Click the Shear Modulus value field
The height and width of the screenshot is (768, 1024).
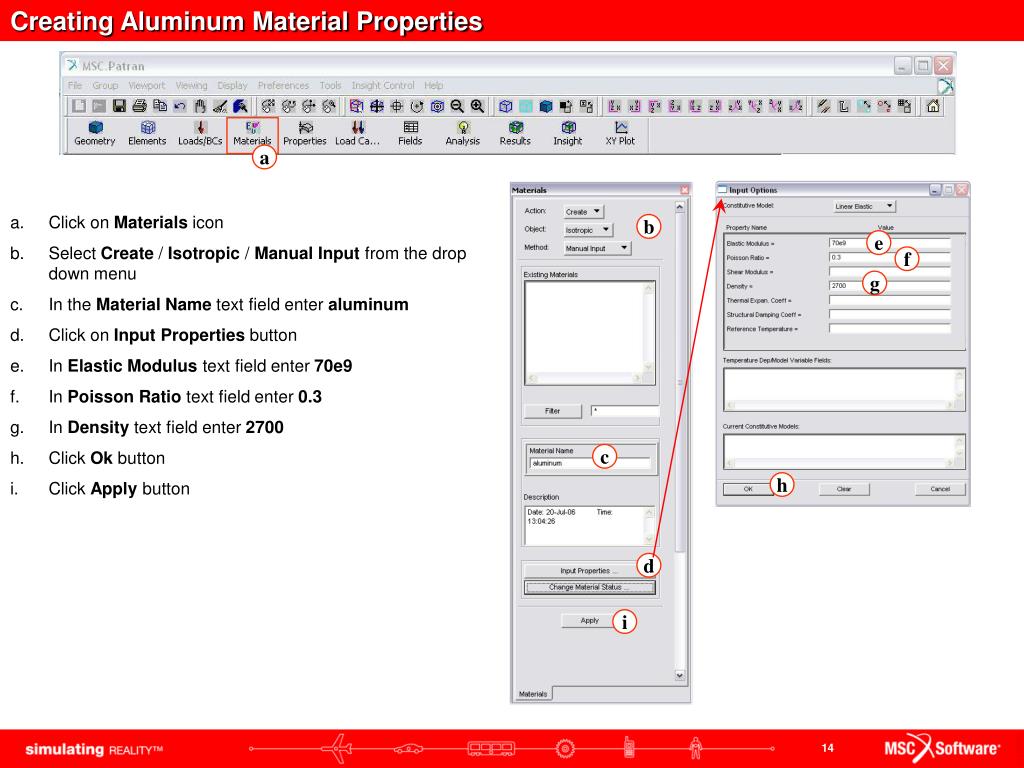pos(889,272)
